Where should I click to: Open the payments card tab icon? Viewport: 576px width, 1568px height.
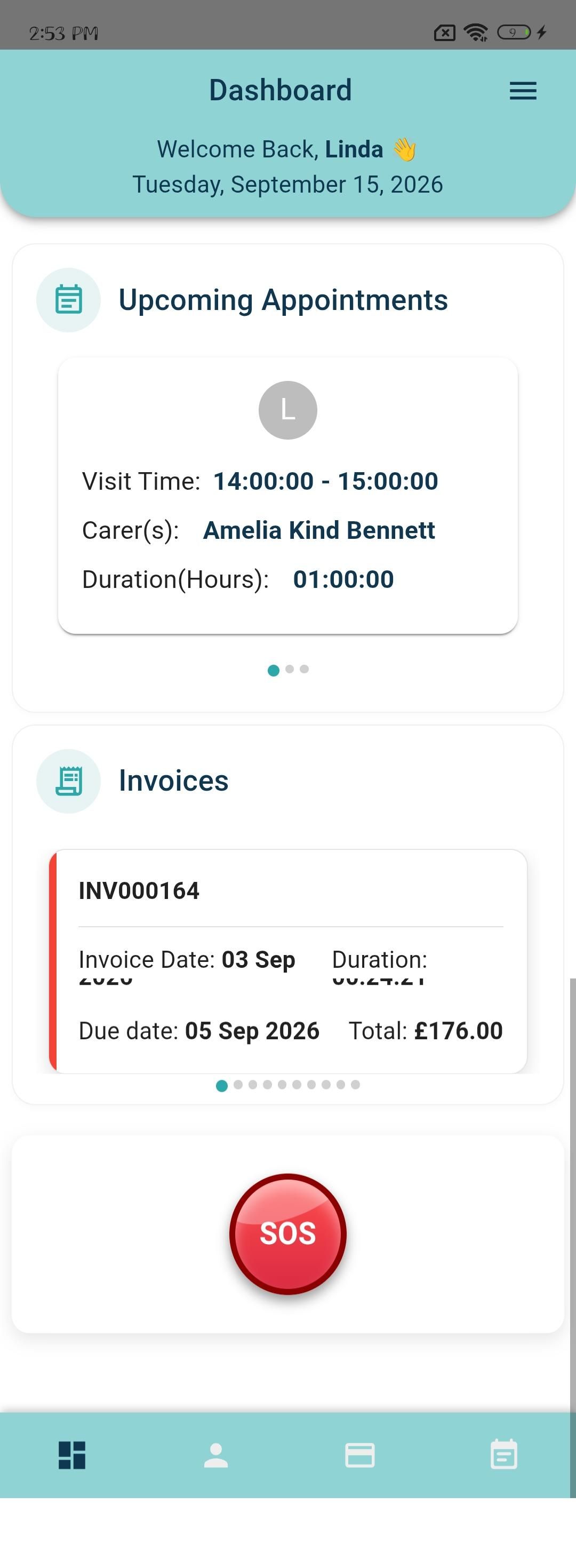pos(360,1455)
